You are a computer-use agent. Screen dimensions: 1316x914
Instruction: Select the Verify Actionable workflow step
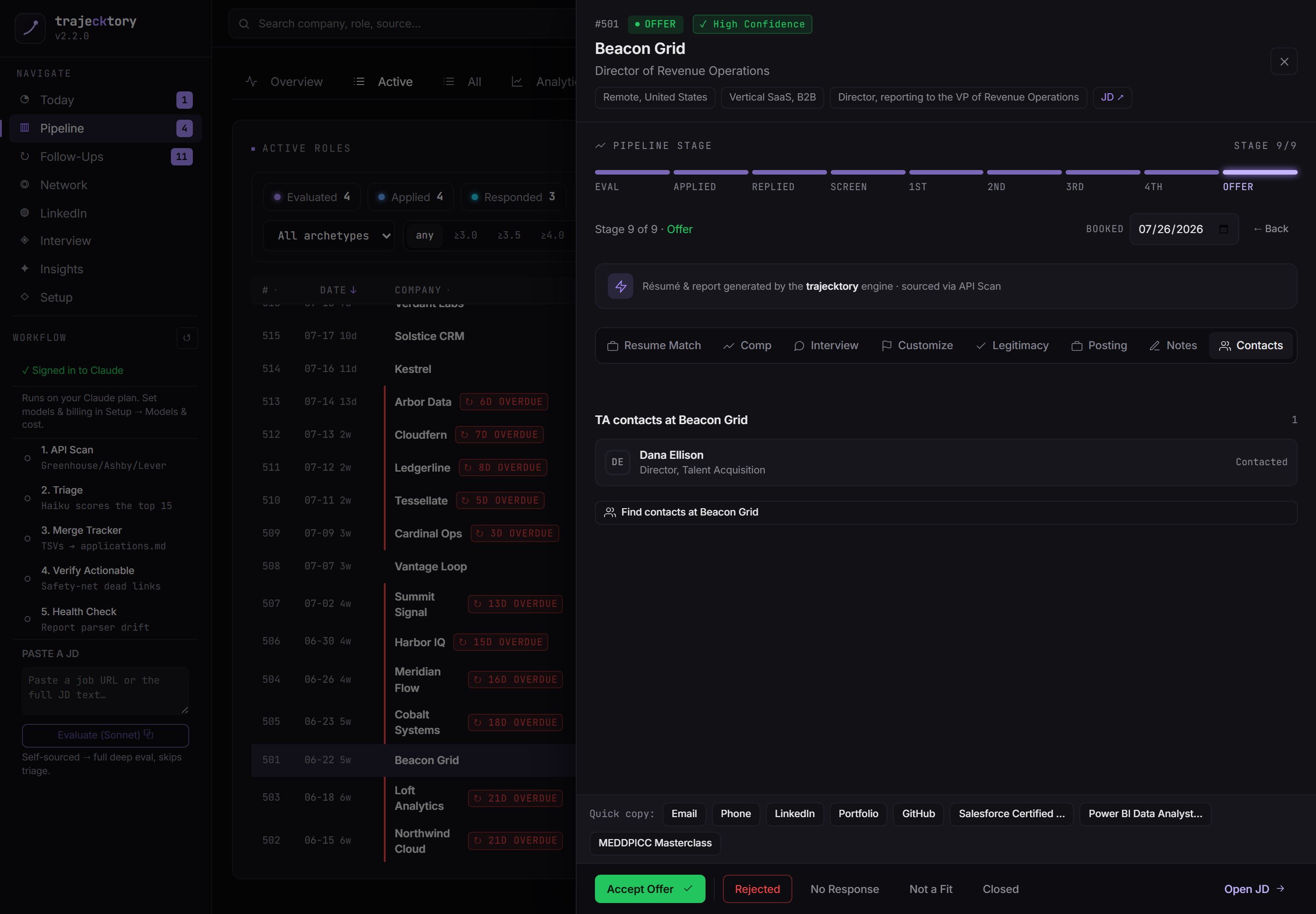coord(106,578)
